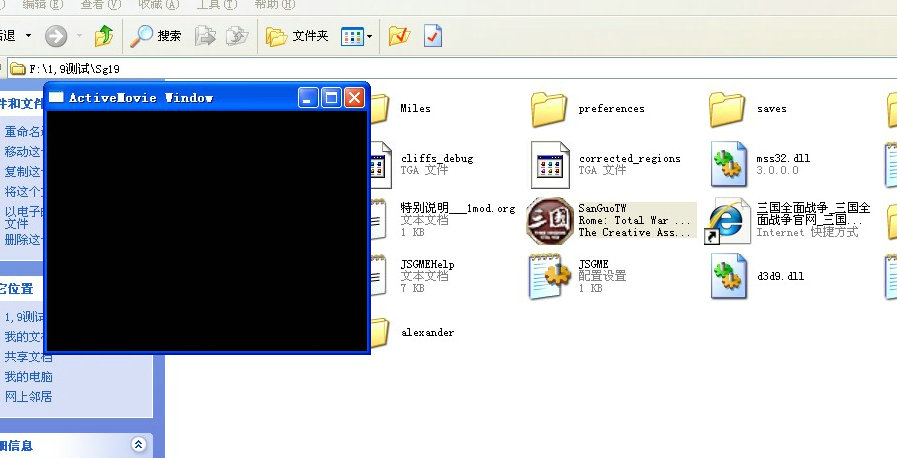Click the 我的电脑 link in sidebar
This screenshot has height=458, width=897.
pos(28,377)
